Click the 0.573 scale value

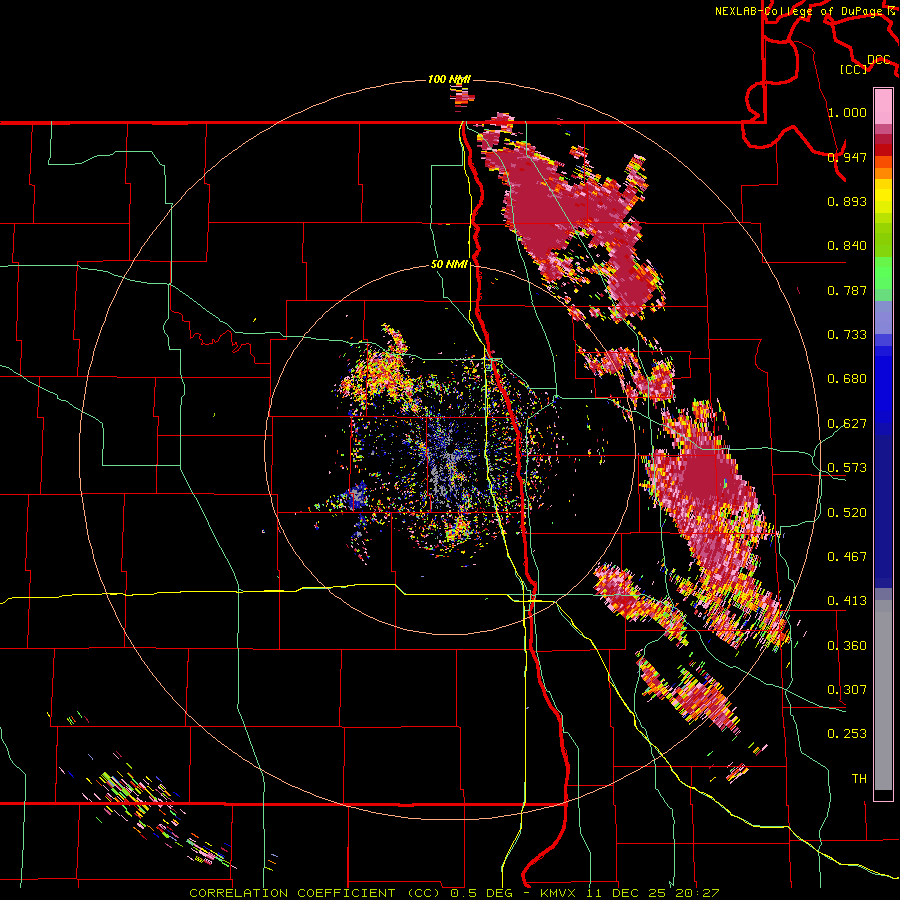[847, 468]
